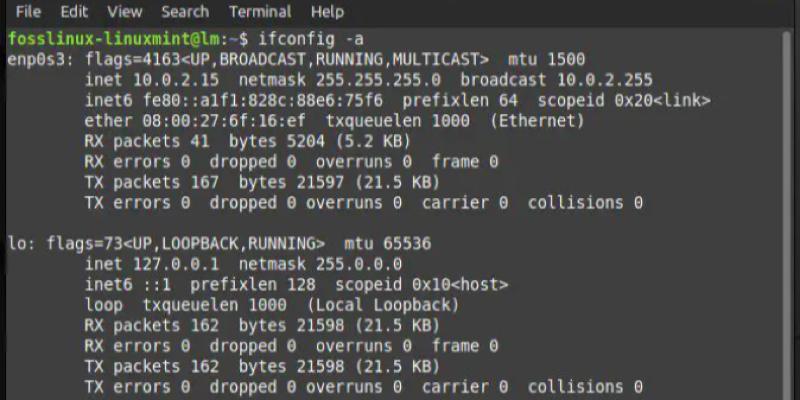The width and height of the screenshot is (800, 400).
Task: Open the File menu
Action: pos(28,13)
